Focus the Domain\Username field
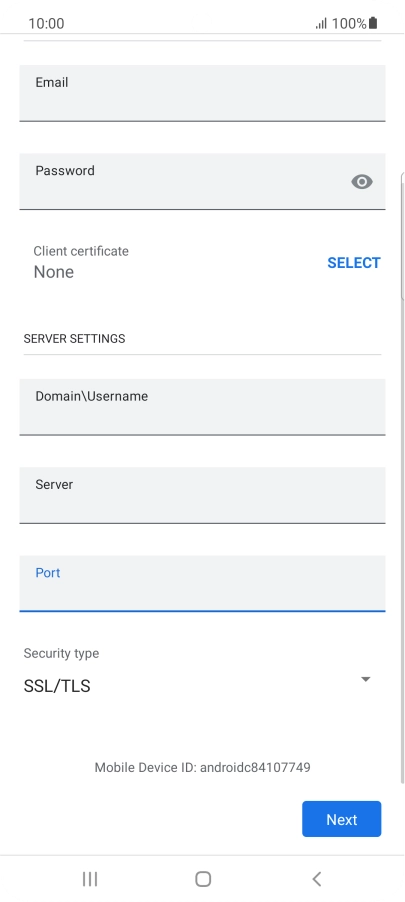Viewport: 405px width, 902px height. 202,407
